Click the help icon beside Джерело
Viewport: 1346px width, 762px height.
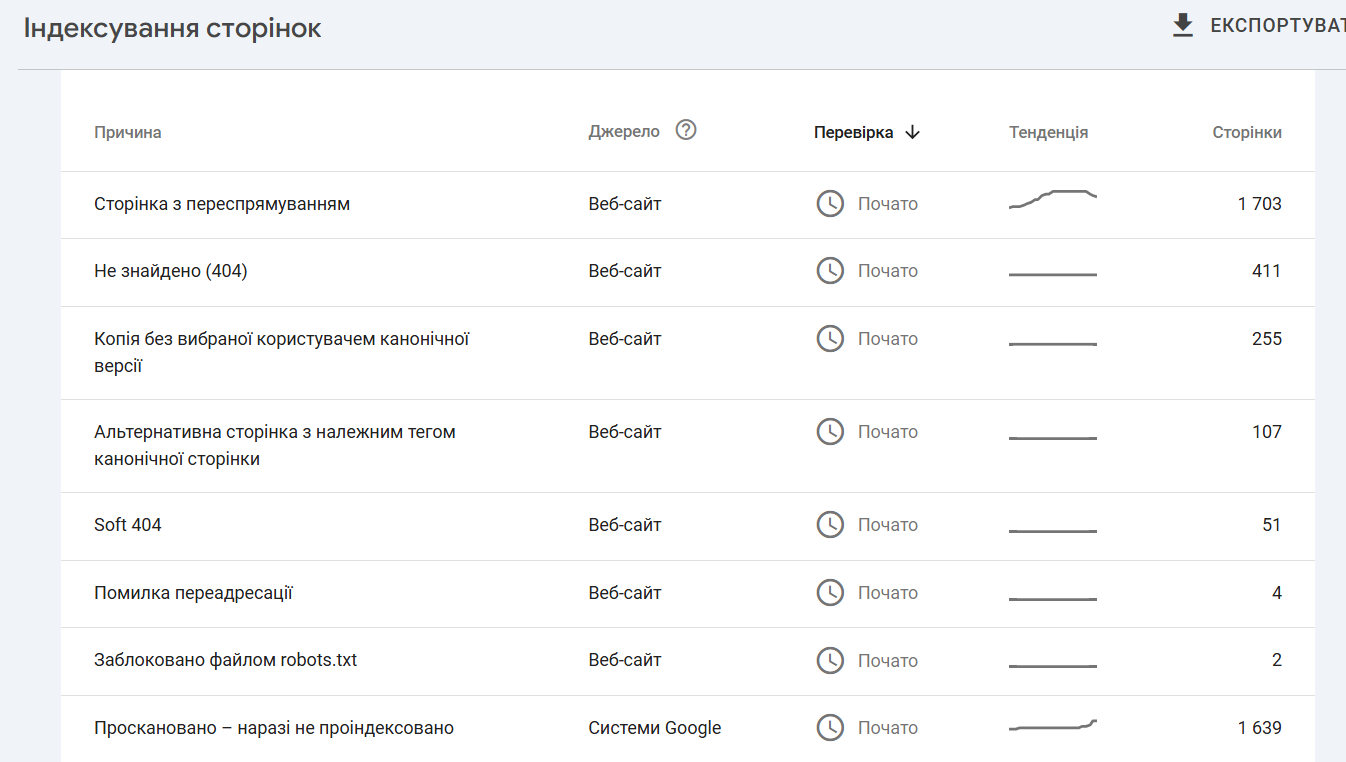pos(685,130)
